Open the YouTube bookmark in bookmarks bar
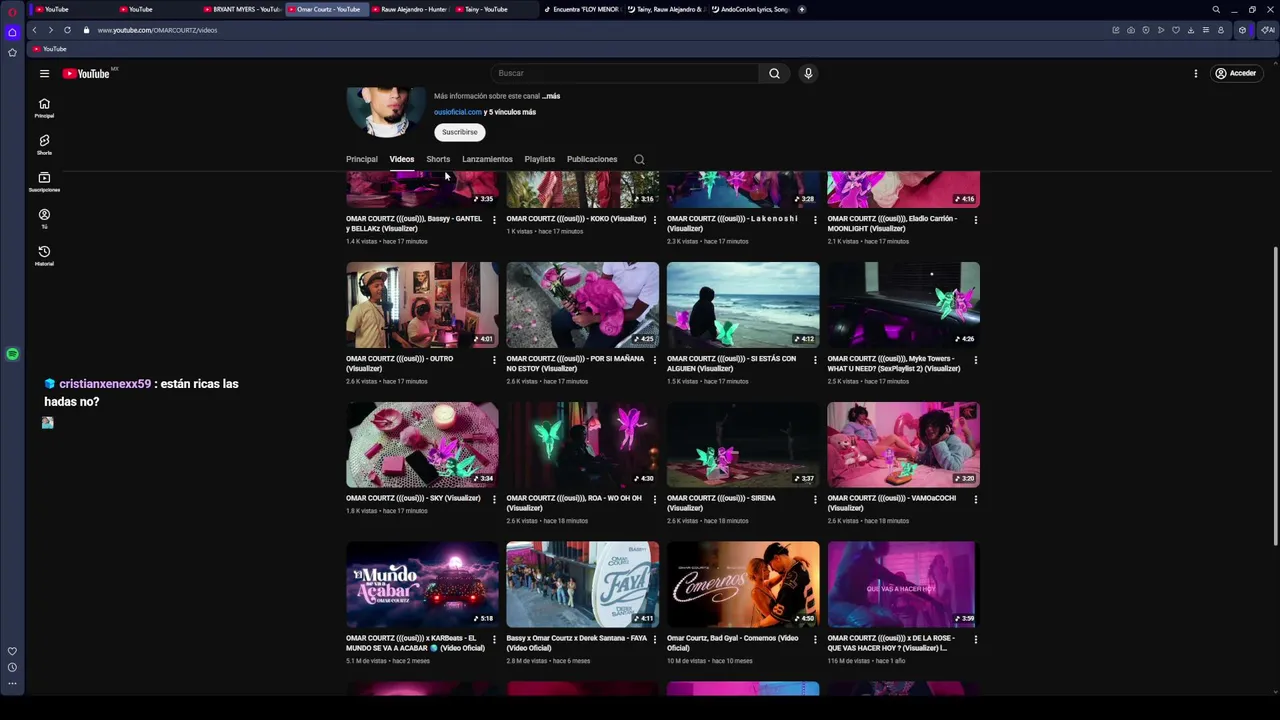 [x=50, y=49]
